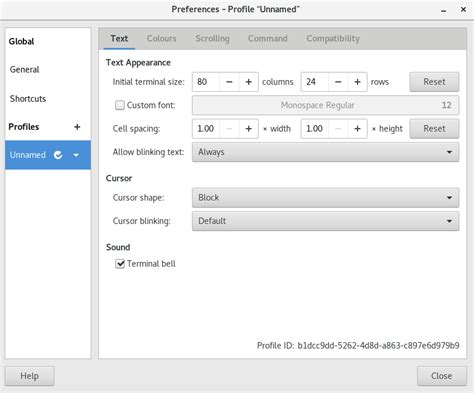This screenshot has height=393, width=474.
Task: Uncheck the Terminal bell checkbox
Action: point(120,264)
